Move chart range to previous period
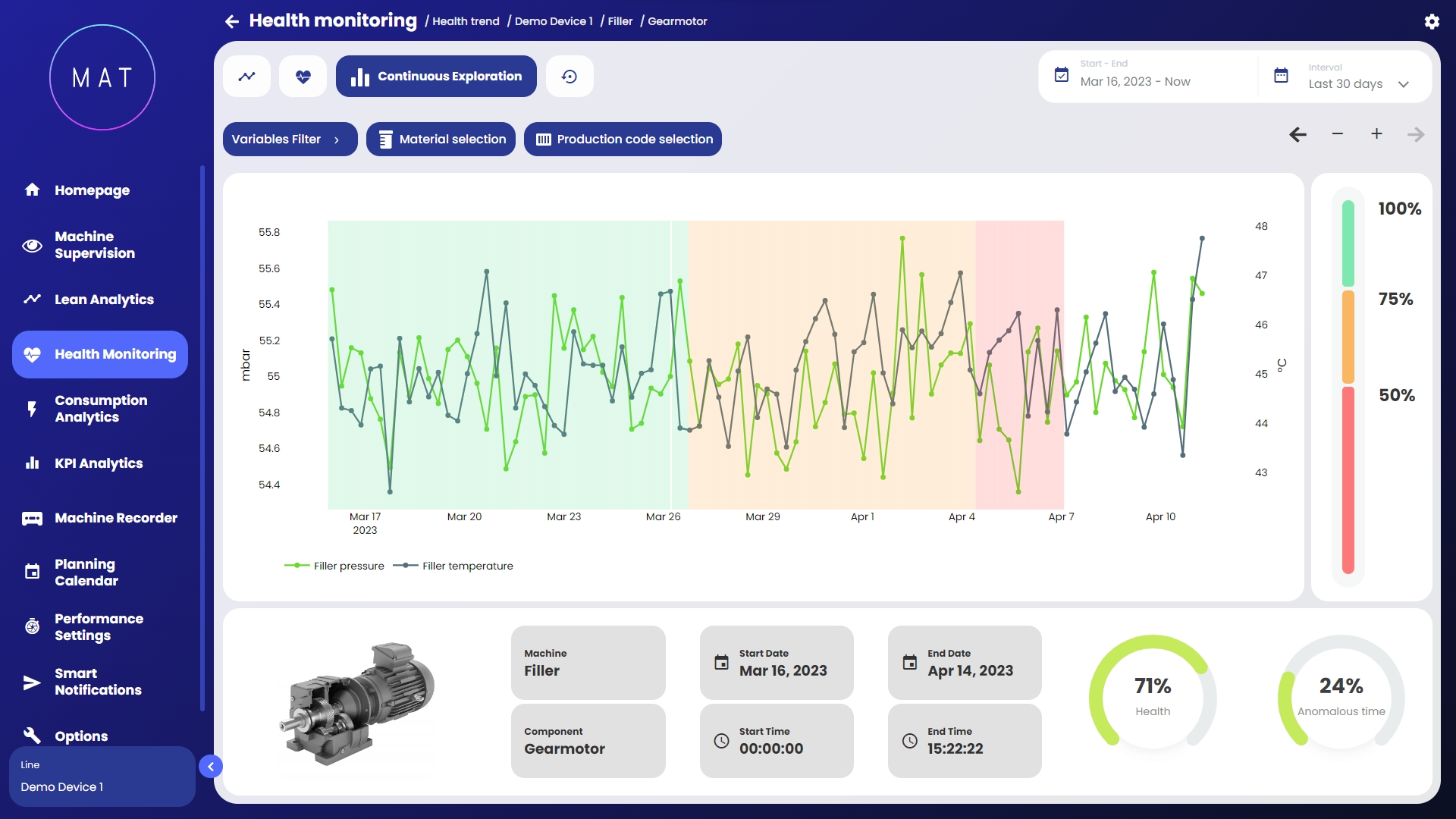 1298,134
